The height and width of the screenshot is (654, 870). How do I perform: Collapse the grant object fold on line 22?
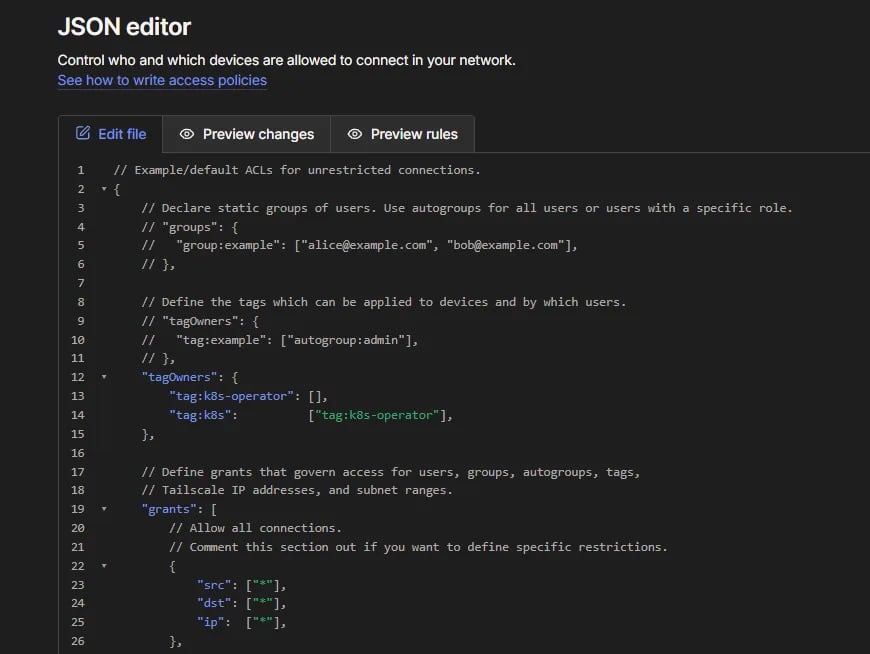(x=104, y=566)
